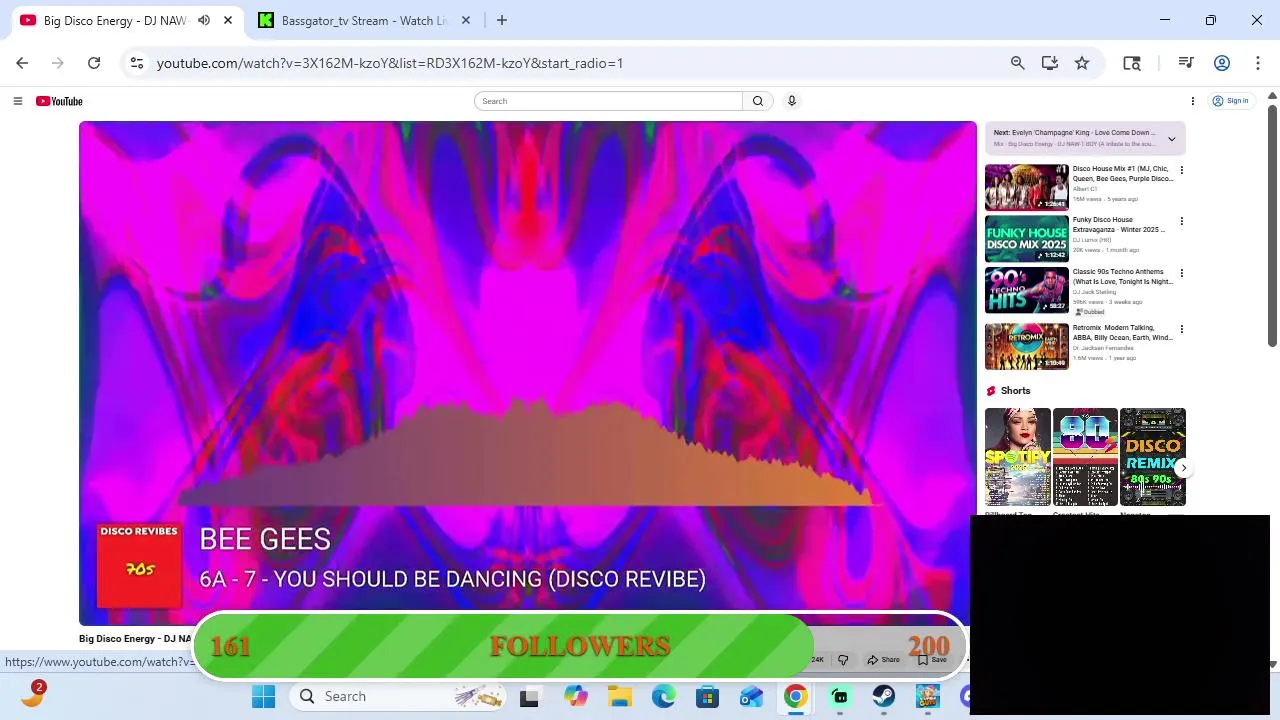Screen dimensions: 1280x720
Task: Open the YouTube guide hamburger menu
Action: coord(17,101)
